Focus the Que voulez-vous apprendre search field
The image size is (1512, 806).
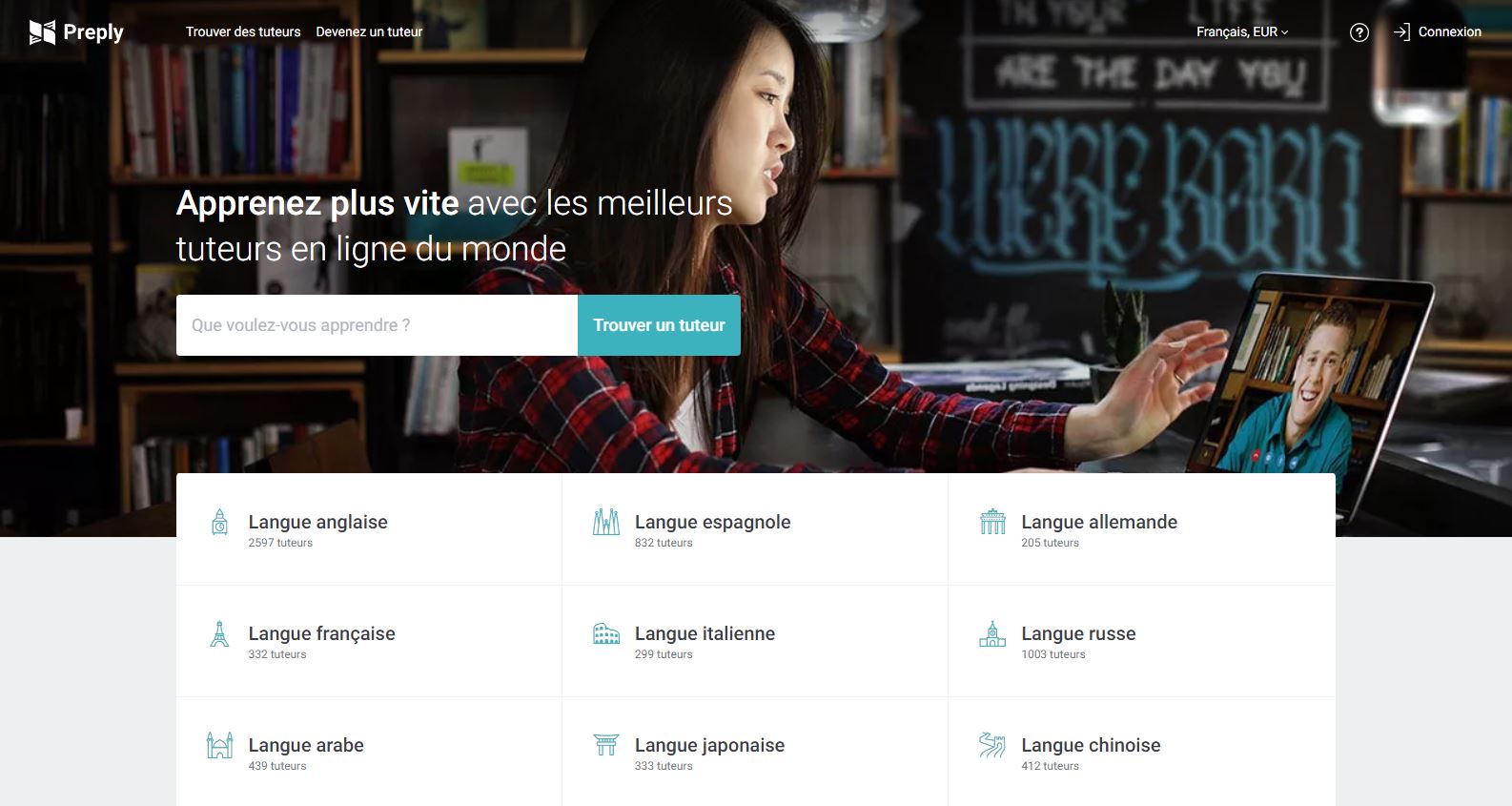click(x=377, y=325)
